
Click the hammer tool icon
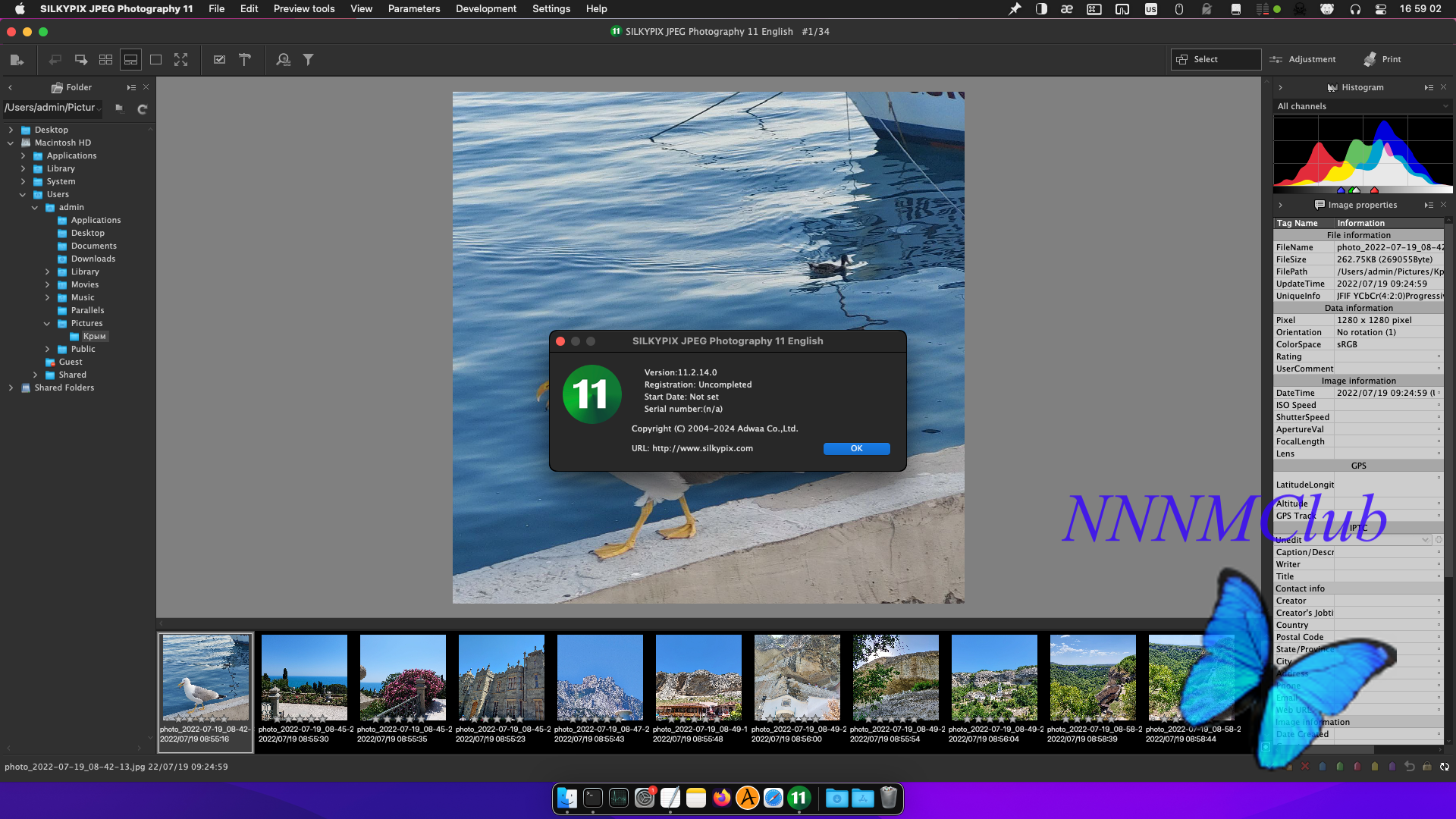click(x=245, y=60)
